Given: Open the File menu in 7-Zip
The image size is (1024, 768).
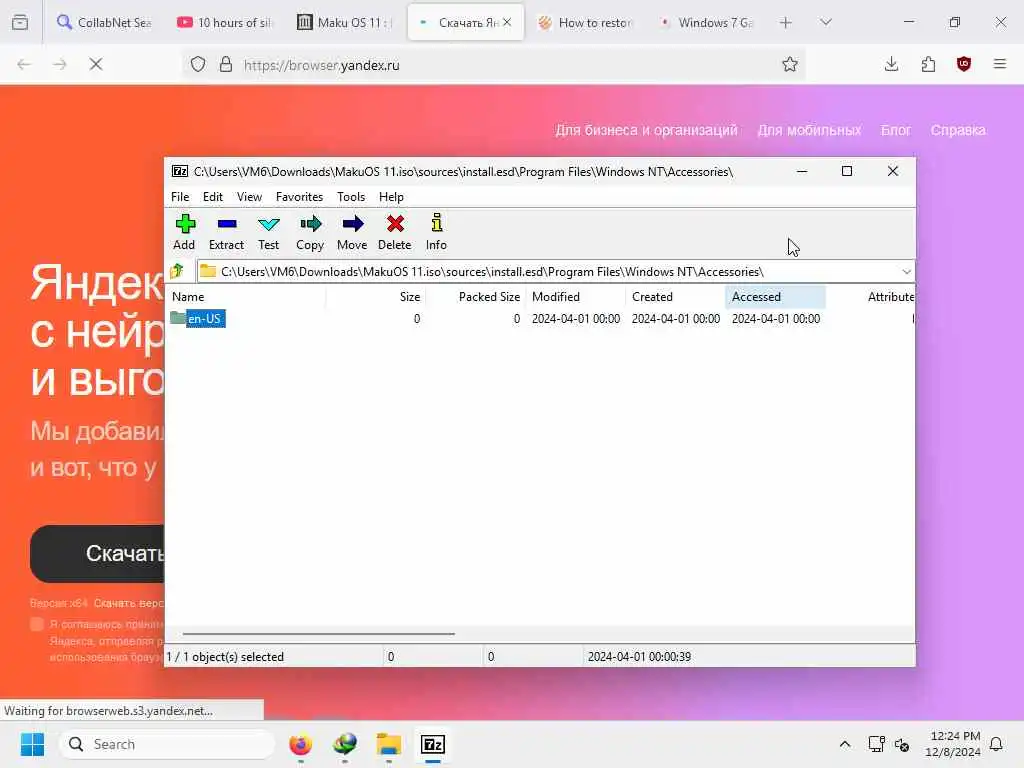Looking at the screenshot, I should [180, 197].
